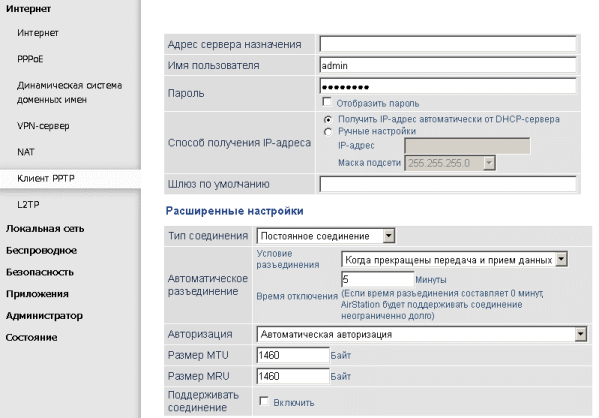
Task: Enable the Отобразить пароль checkbox
Action: (327, 102)
